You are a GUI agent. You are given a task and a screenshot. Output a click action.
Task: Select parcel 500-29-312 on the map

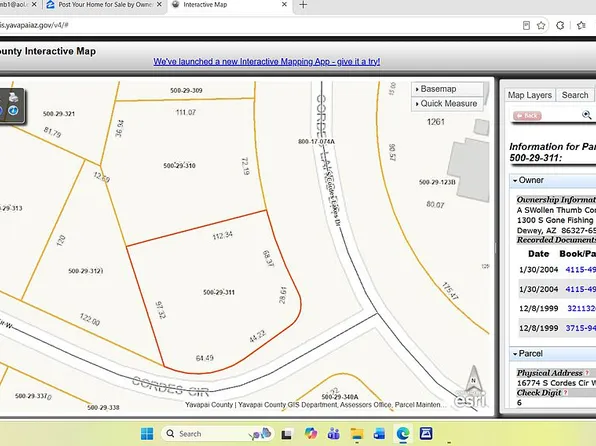coord(86,271)
